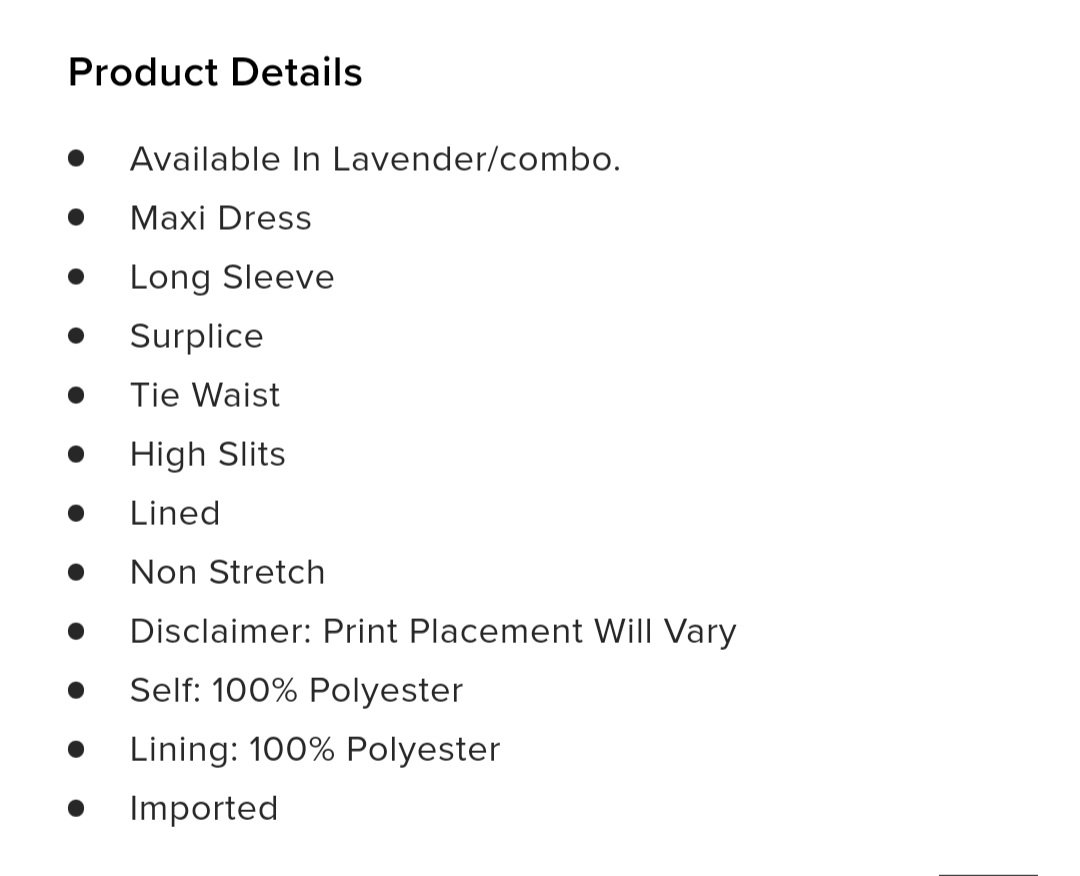Click bullet point next to Maxi Dress
This screenshot has width=1080, height=876.
pyautogui.click(x=76, y=218)
